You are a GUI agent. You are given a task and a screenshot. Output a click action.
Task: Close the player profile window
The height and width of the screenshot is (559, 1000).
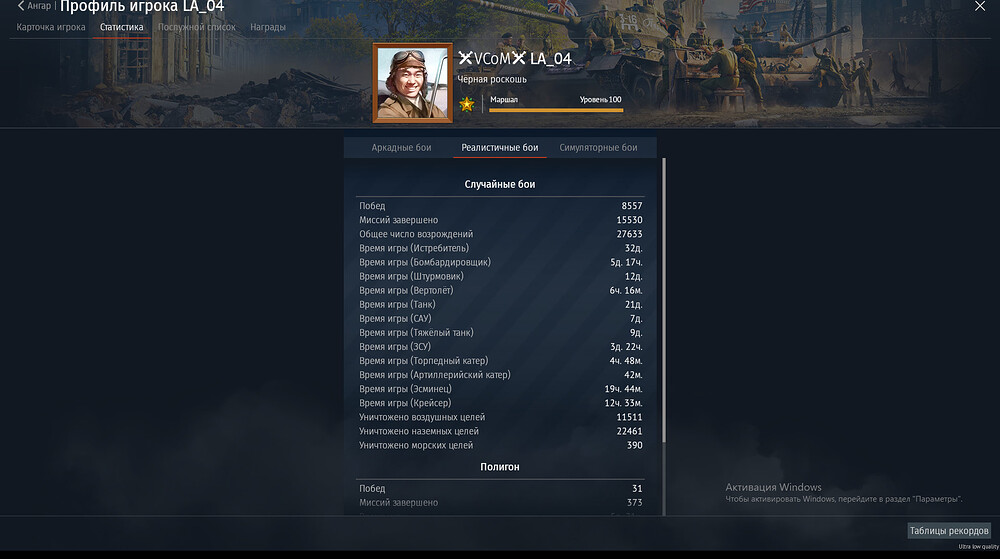pos(980,6)
